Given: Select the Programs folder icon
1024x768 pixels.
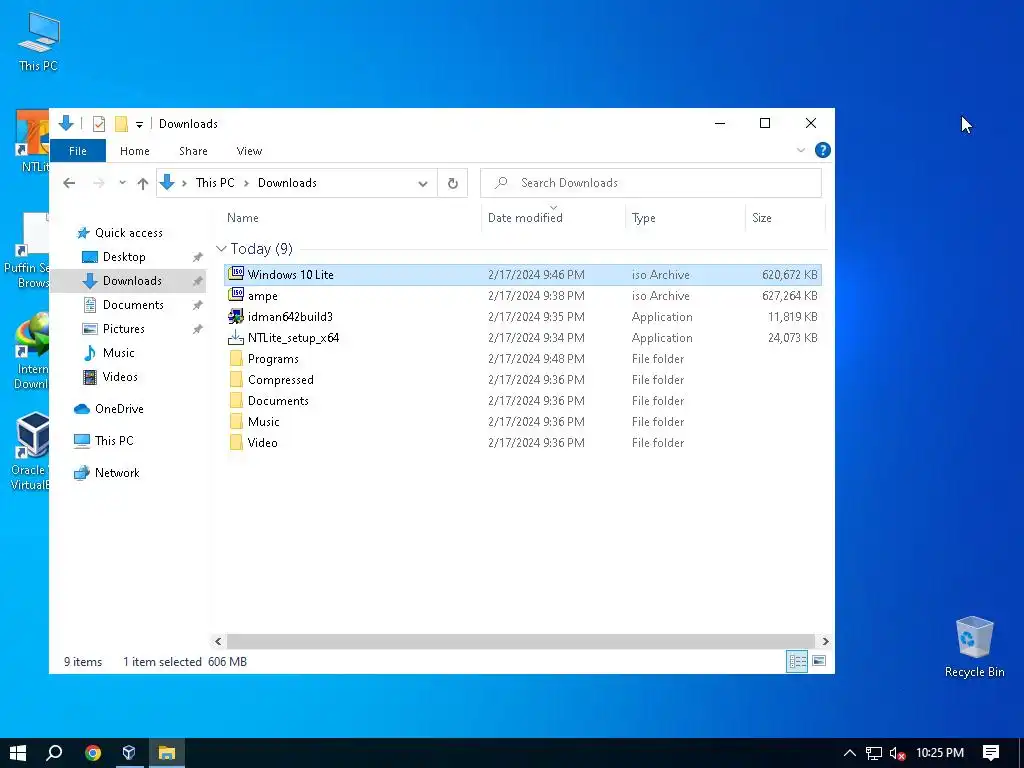Looking at the screenshot, I should coord(236,359).
